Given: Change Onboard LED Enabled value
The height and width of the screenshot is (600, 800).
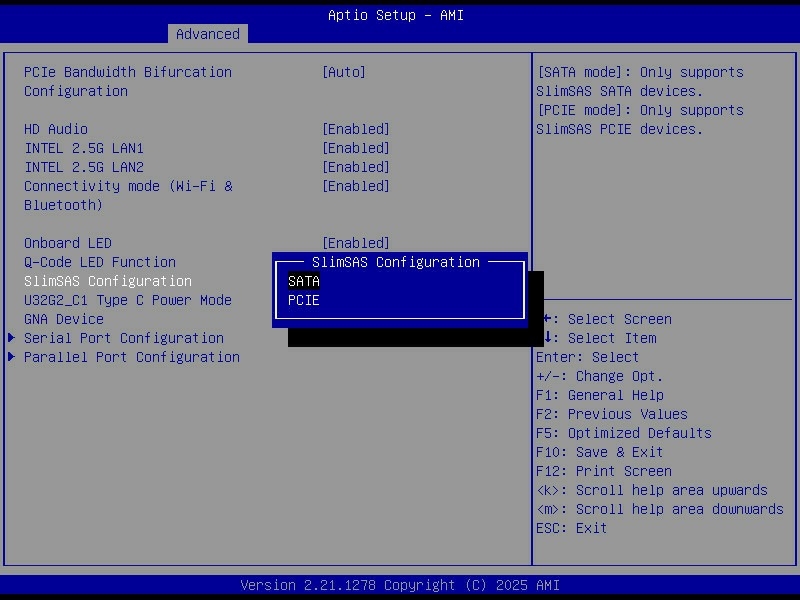Looking at the screenshot, I should (x=356, y=243).
